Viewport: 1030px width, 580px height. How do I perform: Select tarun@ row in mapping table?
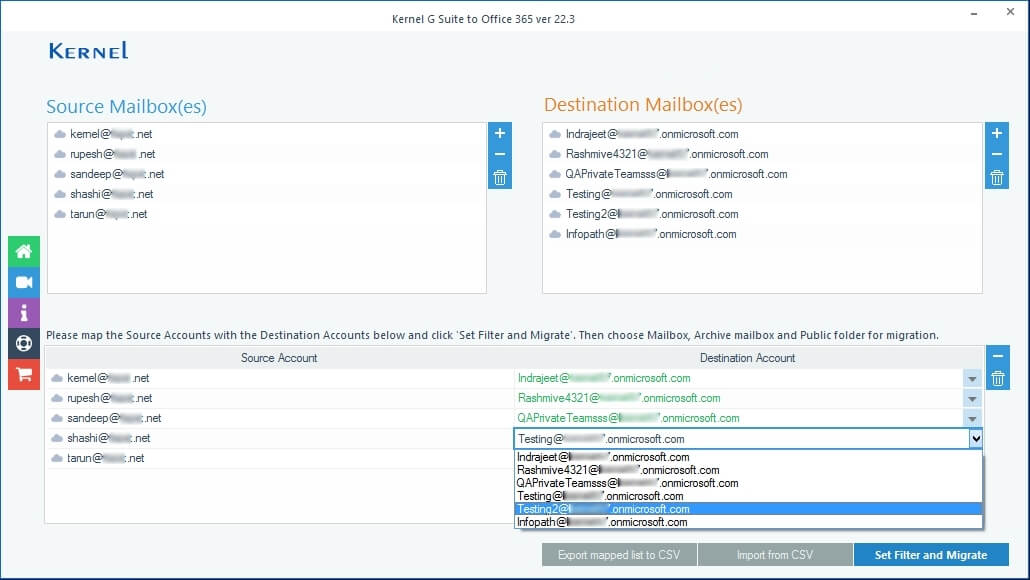coord(279,458)
